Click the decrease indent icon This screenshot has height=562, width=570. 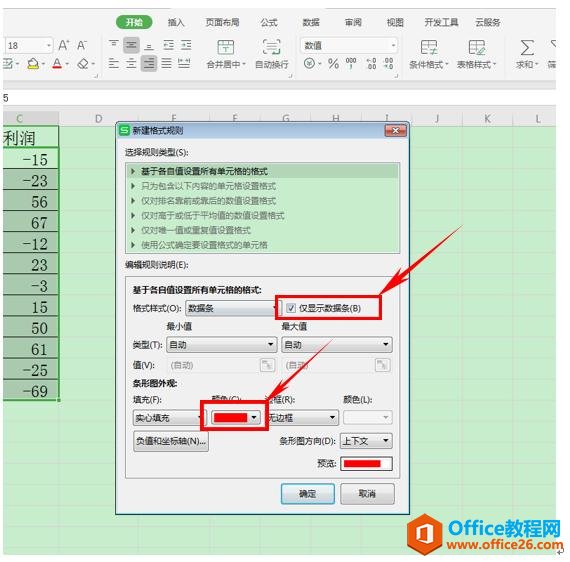pyautogui.click(x=168, y=45)
